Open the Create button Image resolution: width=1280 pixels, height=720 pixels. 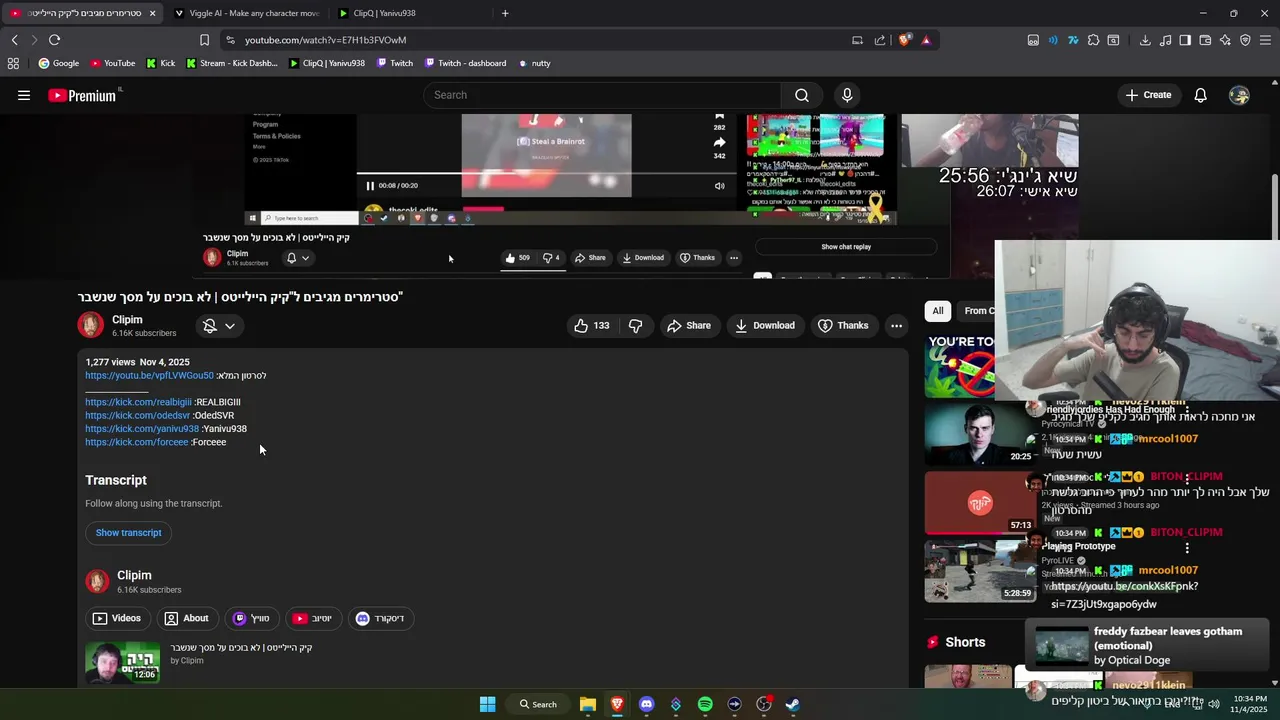[1148, 95]
